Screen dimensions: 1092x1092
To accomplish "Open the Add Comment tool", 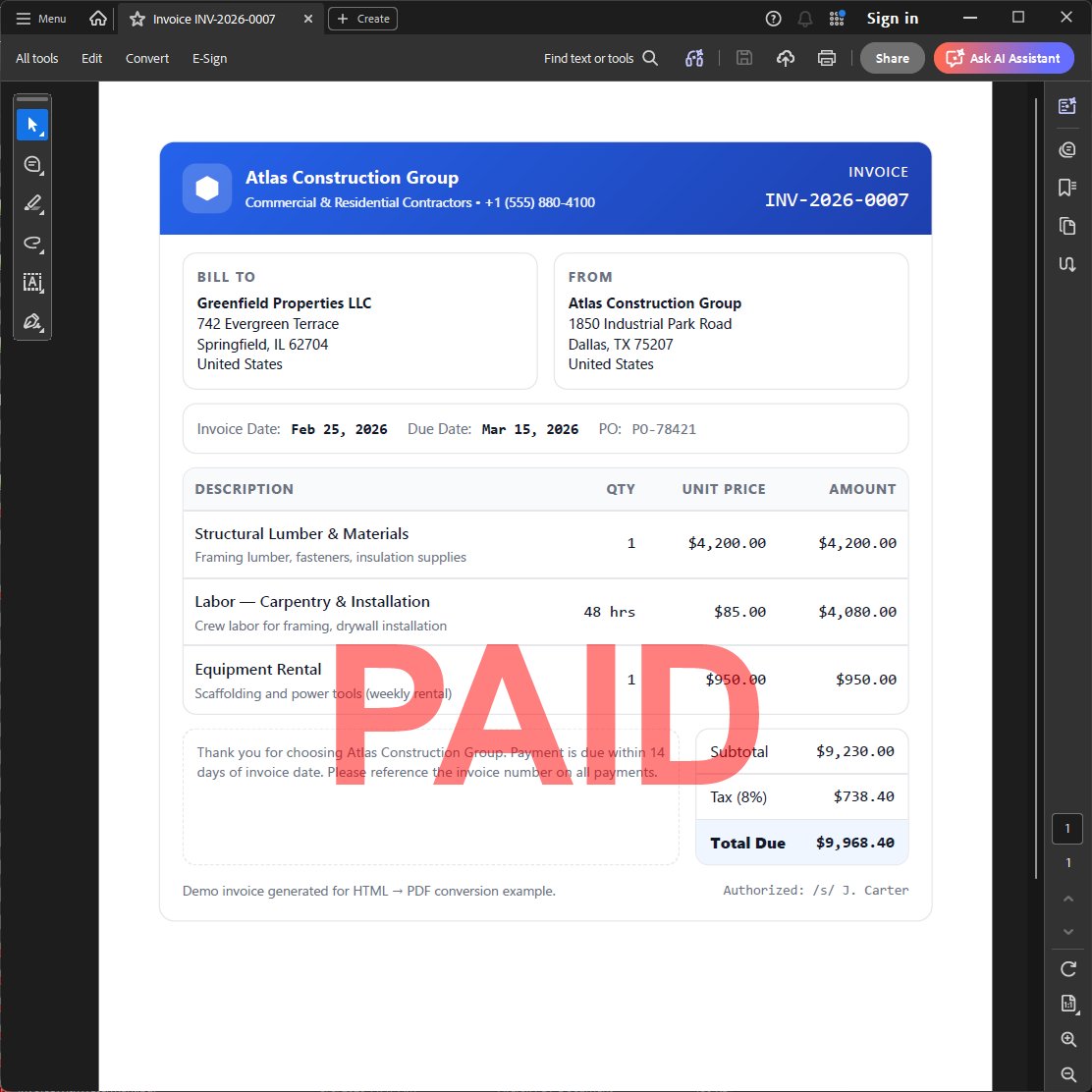I will 32,165.
